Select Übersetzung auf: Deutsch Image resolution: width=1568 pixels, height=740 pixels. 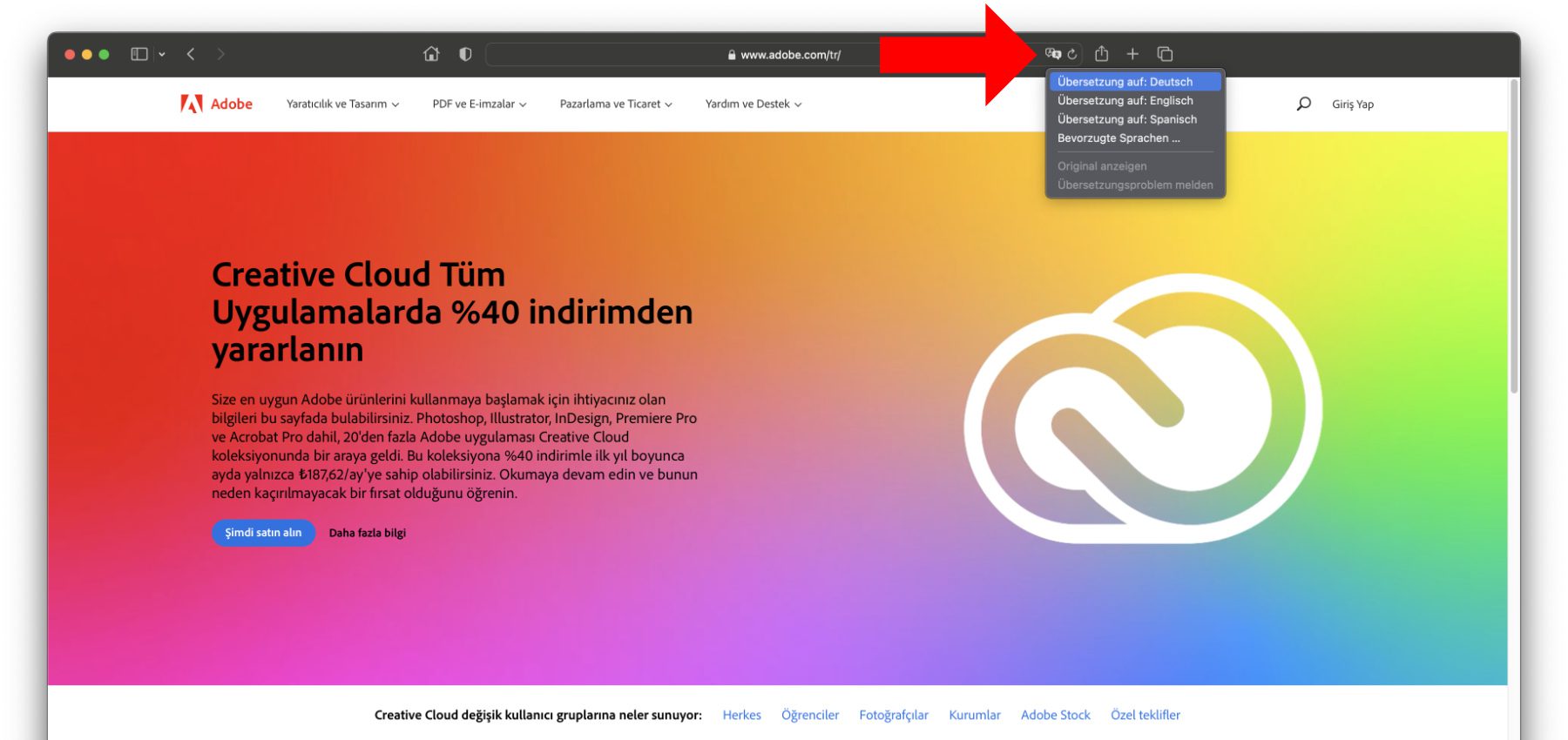(x=1135, y=82)
